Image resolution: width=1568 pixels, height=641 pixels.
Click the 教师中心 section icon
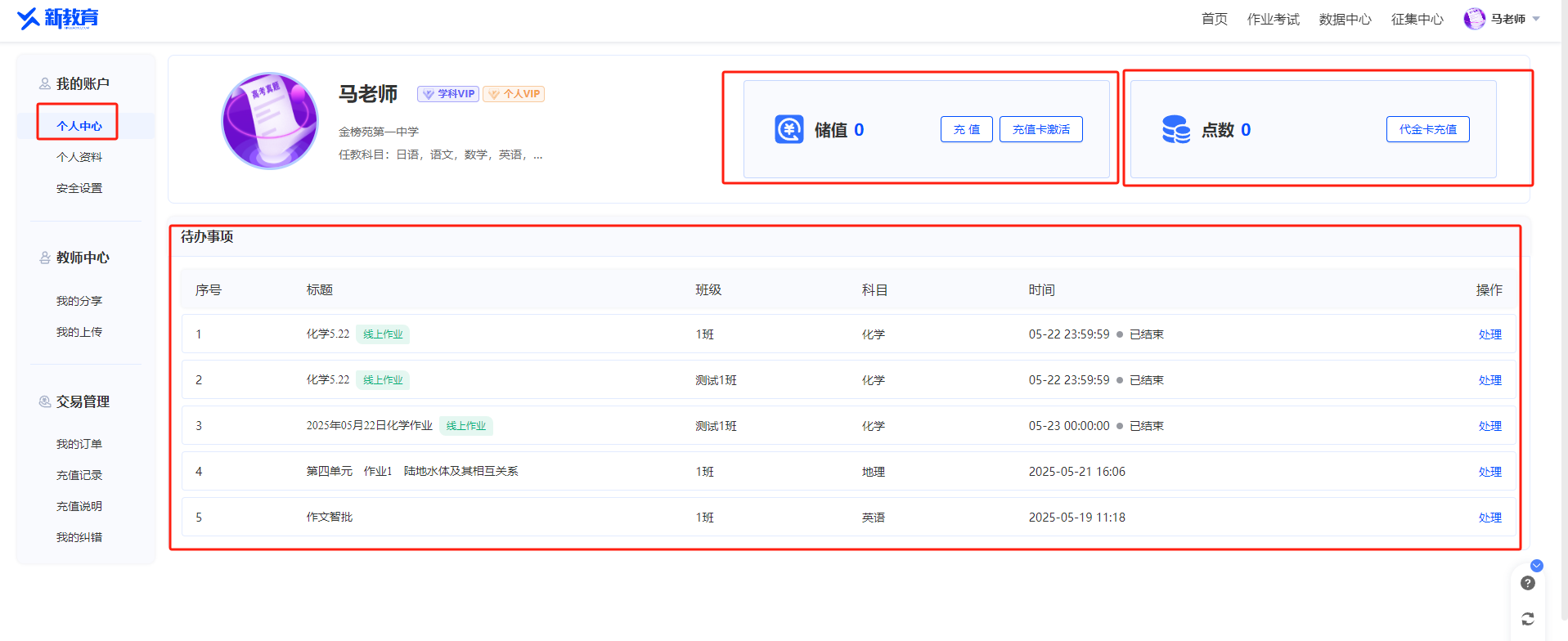(45, 258)
